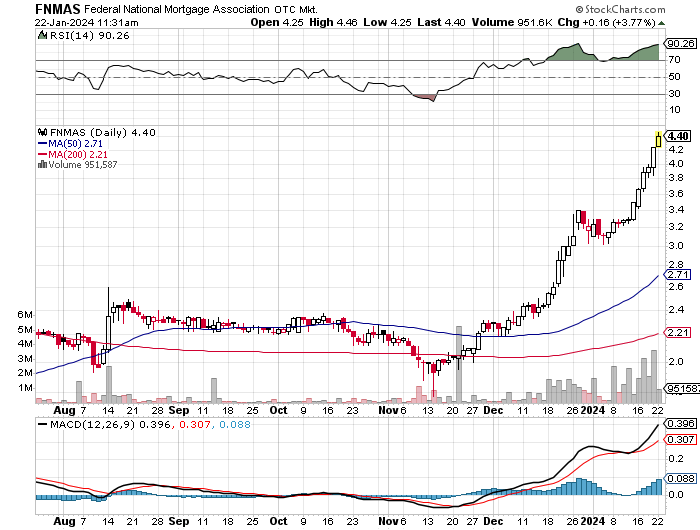Open the StockCharts.com attribution link
The height and width of the screenshot is (530, 700).
[625, 9]
